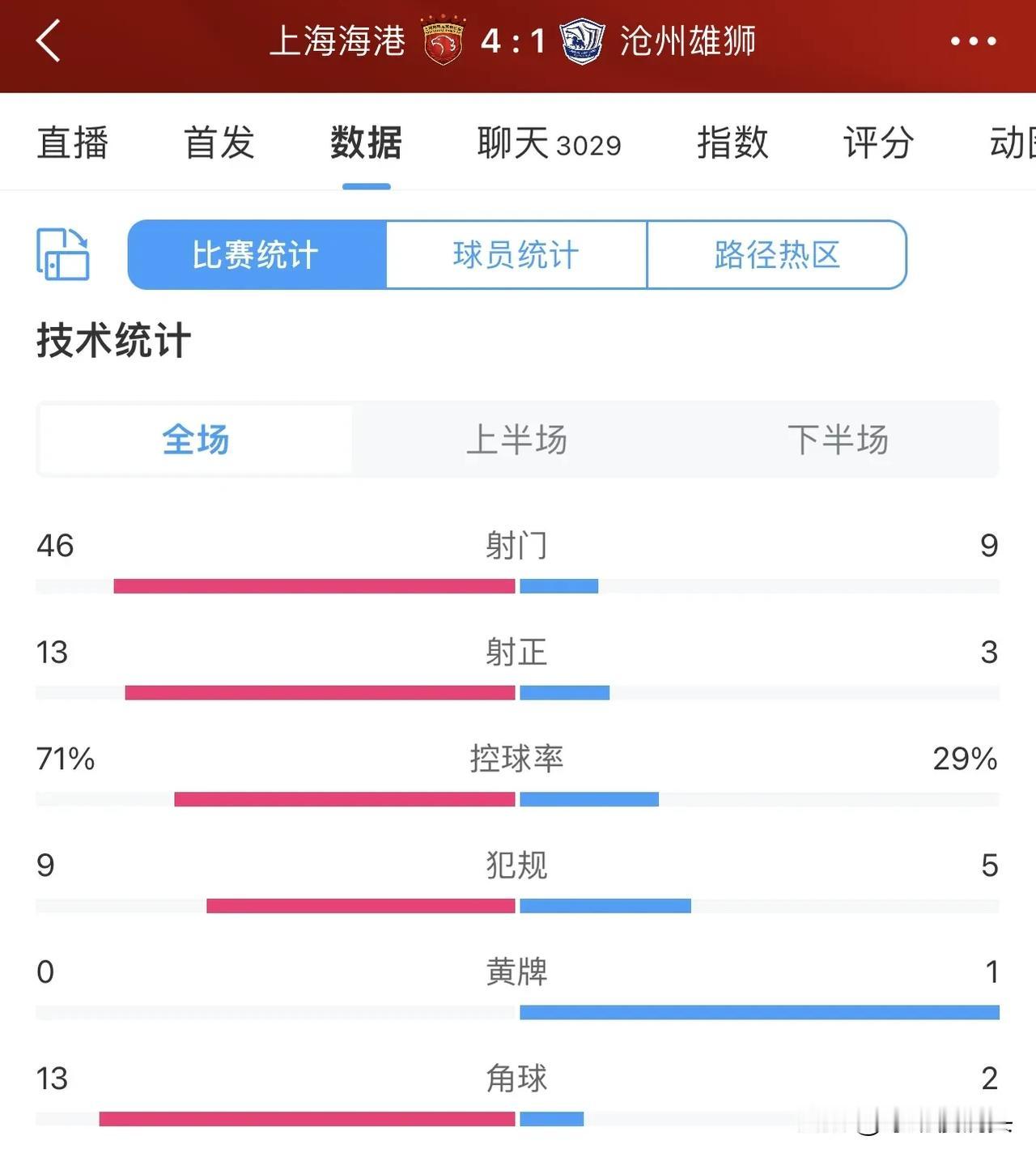Select the 数据 tab
Viewport: 1036px width, 1157px height.
[366, 143]
